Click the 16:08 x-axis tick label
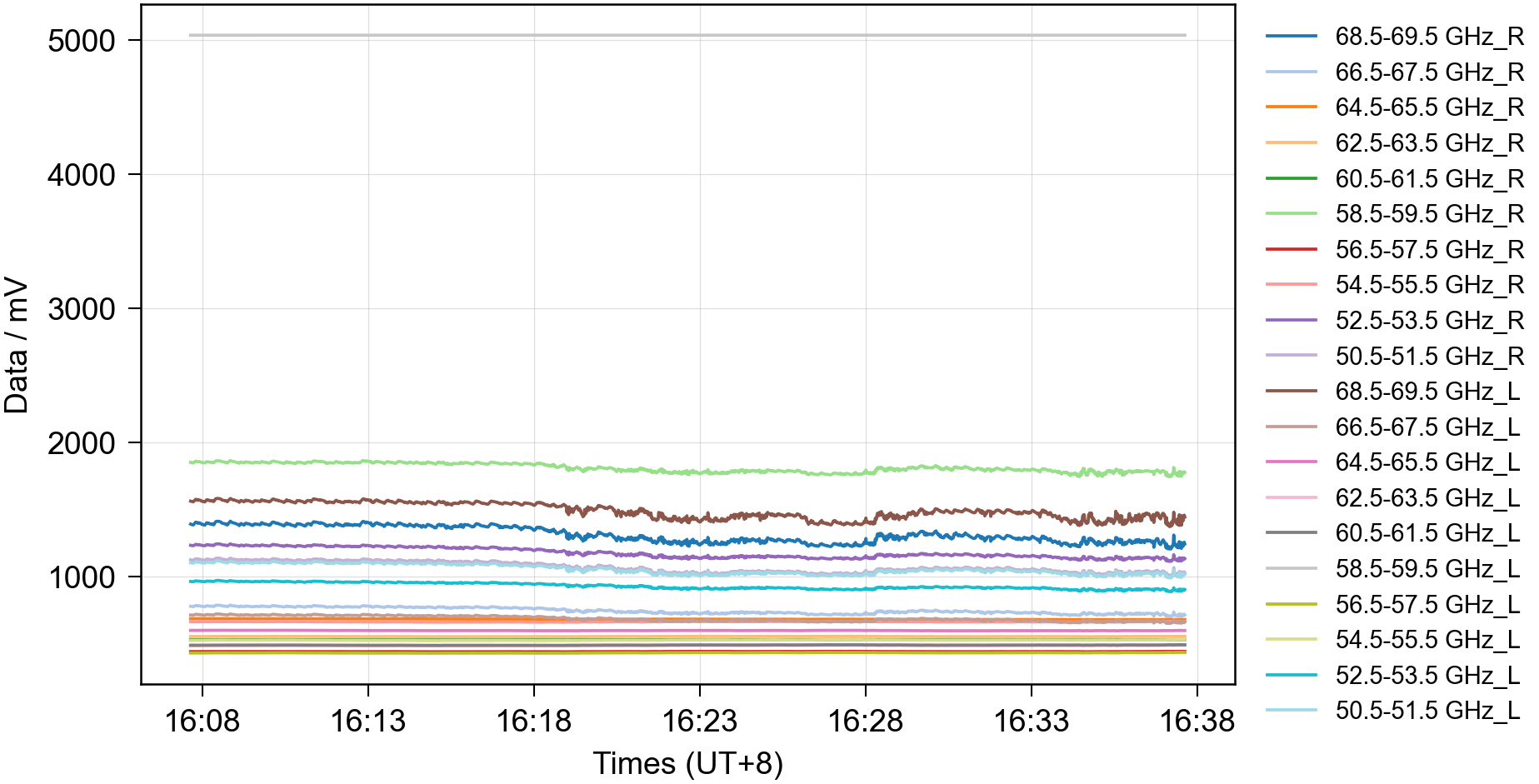This screenshot has width=1539, height=784. pyautogui.click(x=202, y=721)
